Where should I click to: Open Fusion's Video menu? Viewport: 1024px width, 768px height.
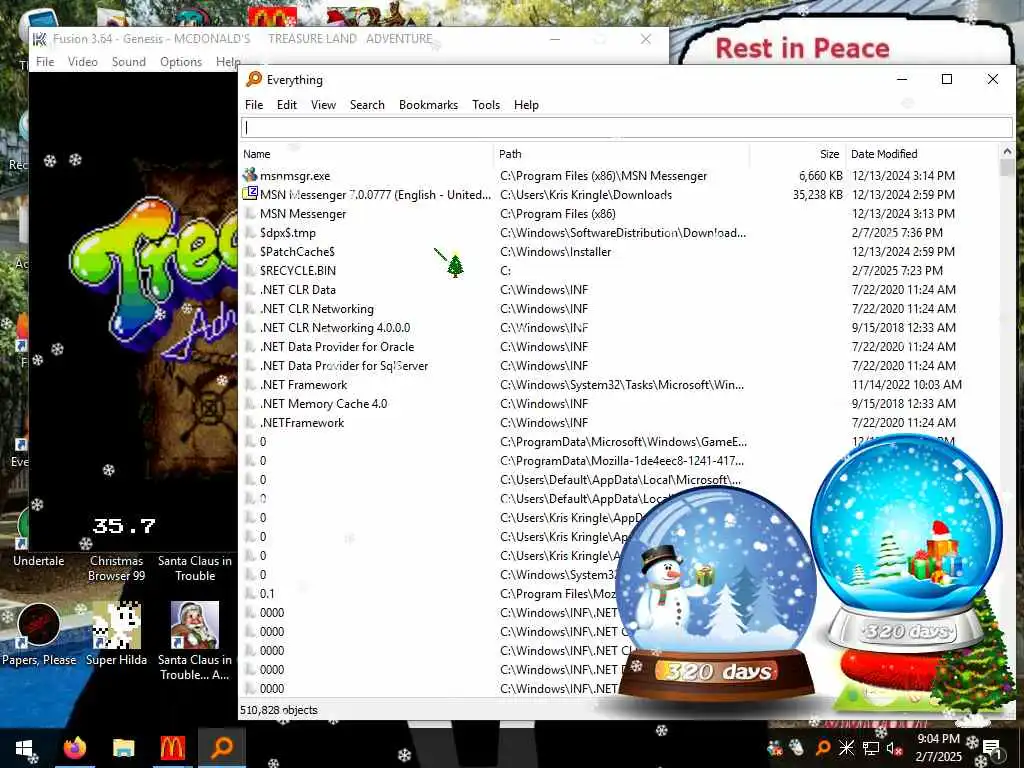(x=82, y=62)
